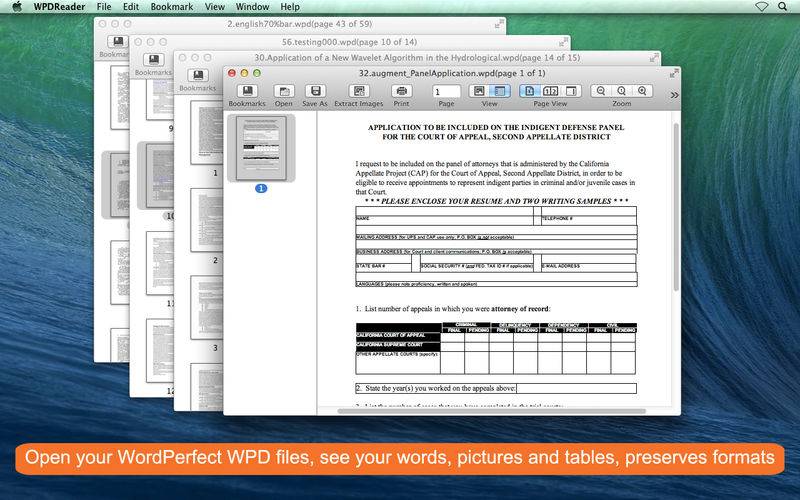Open the Window menu
Screen dimensions: 800x500
click(253, 7)
